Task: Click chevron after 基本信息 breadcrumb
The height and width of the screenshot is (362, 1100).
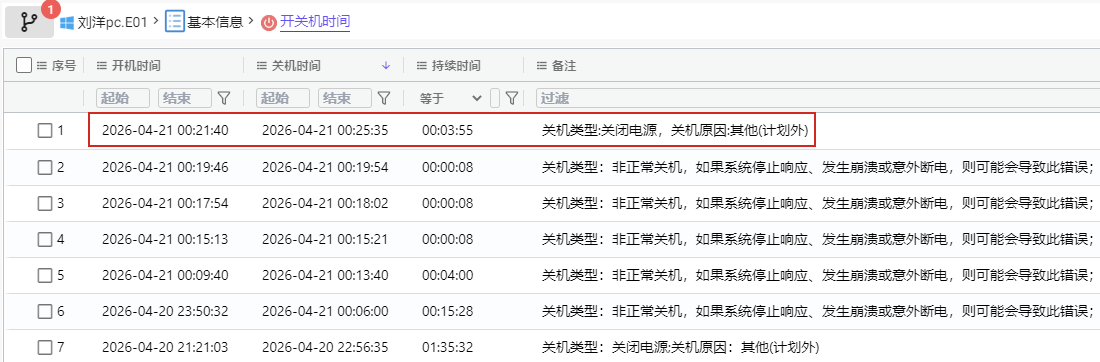Action: [249, 22]
